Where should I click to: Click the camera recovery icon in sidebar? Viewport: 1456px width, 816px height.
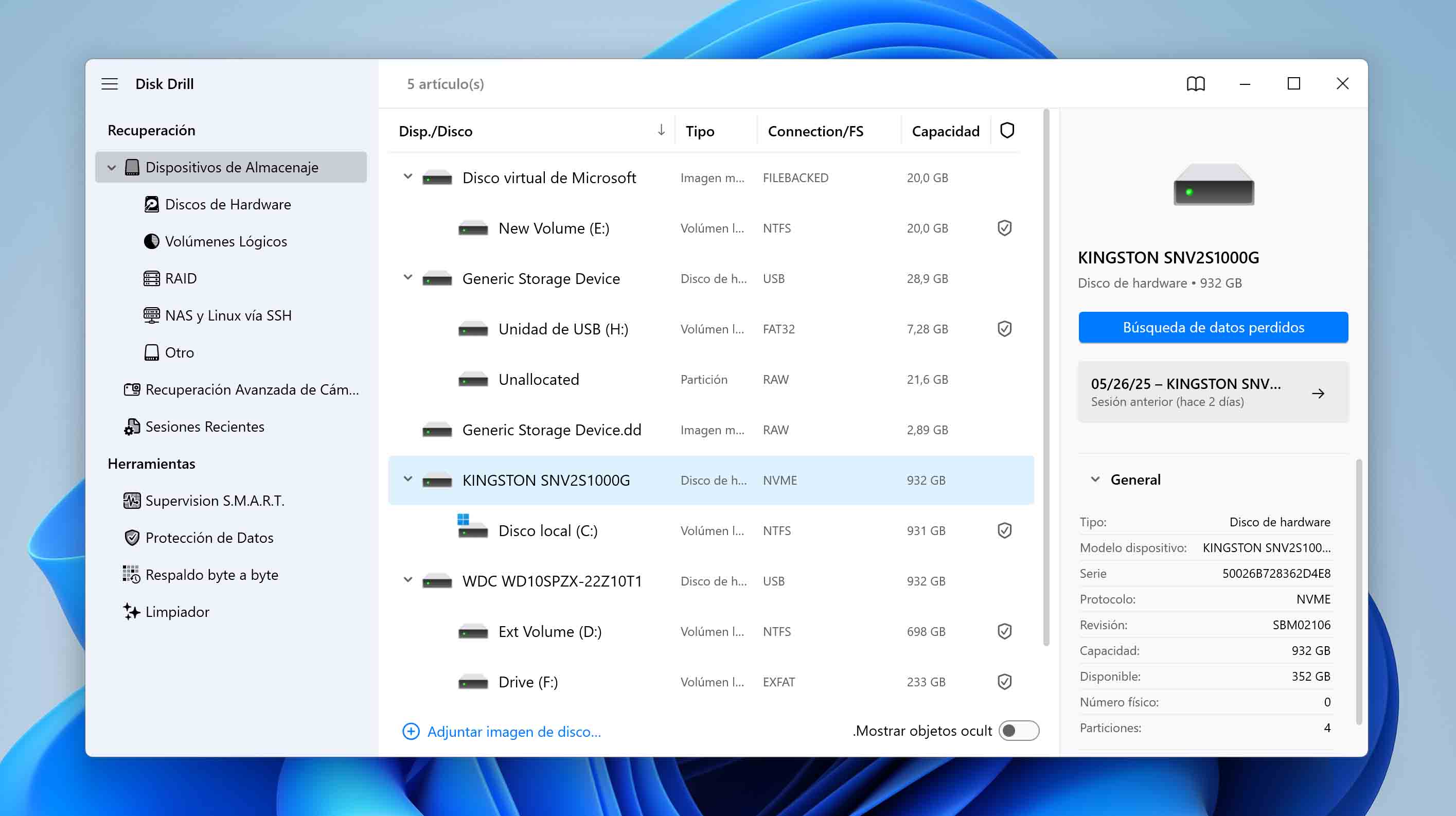[132, 389]
